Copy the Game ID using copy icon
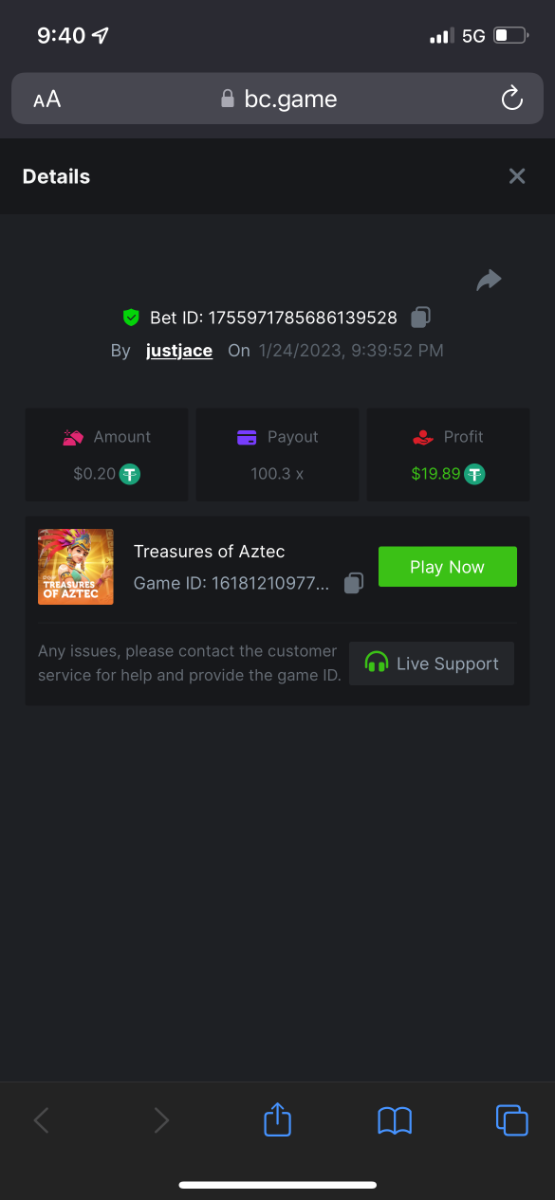 [353, 583]
